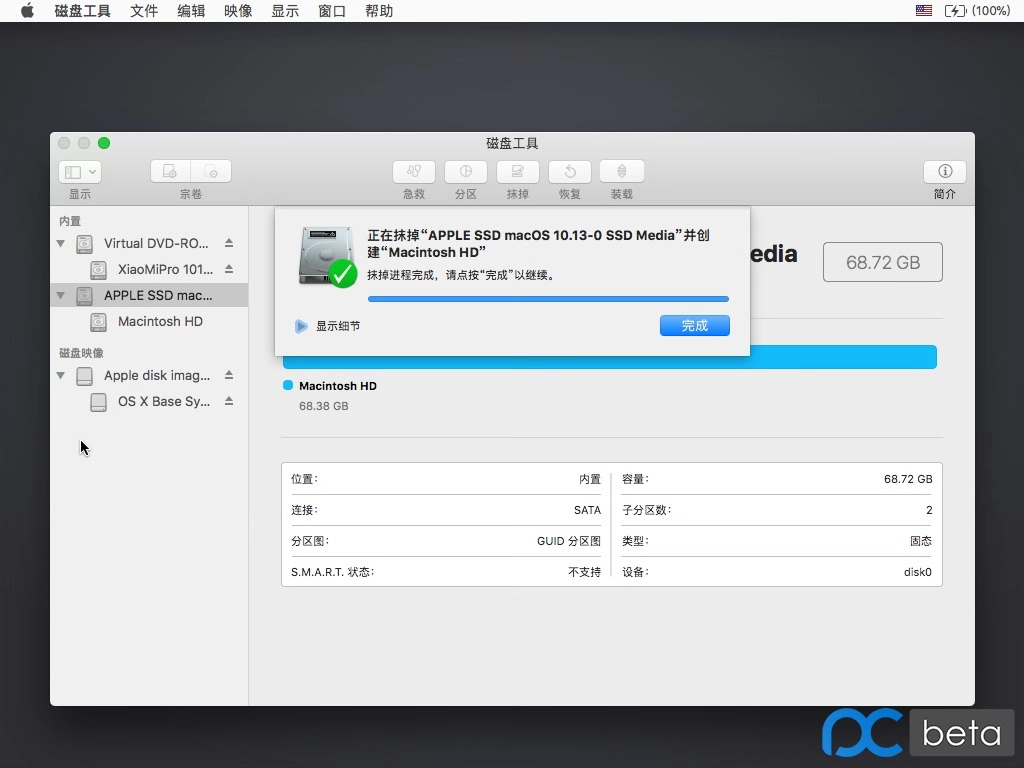Click the Macintosh HD volume icon in sidebar
Screen dimensions: 1024x768
point(98,322)
